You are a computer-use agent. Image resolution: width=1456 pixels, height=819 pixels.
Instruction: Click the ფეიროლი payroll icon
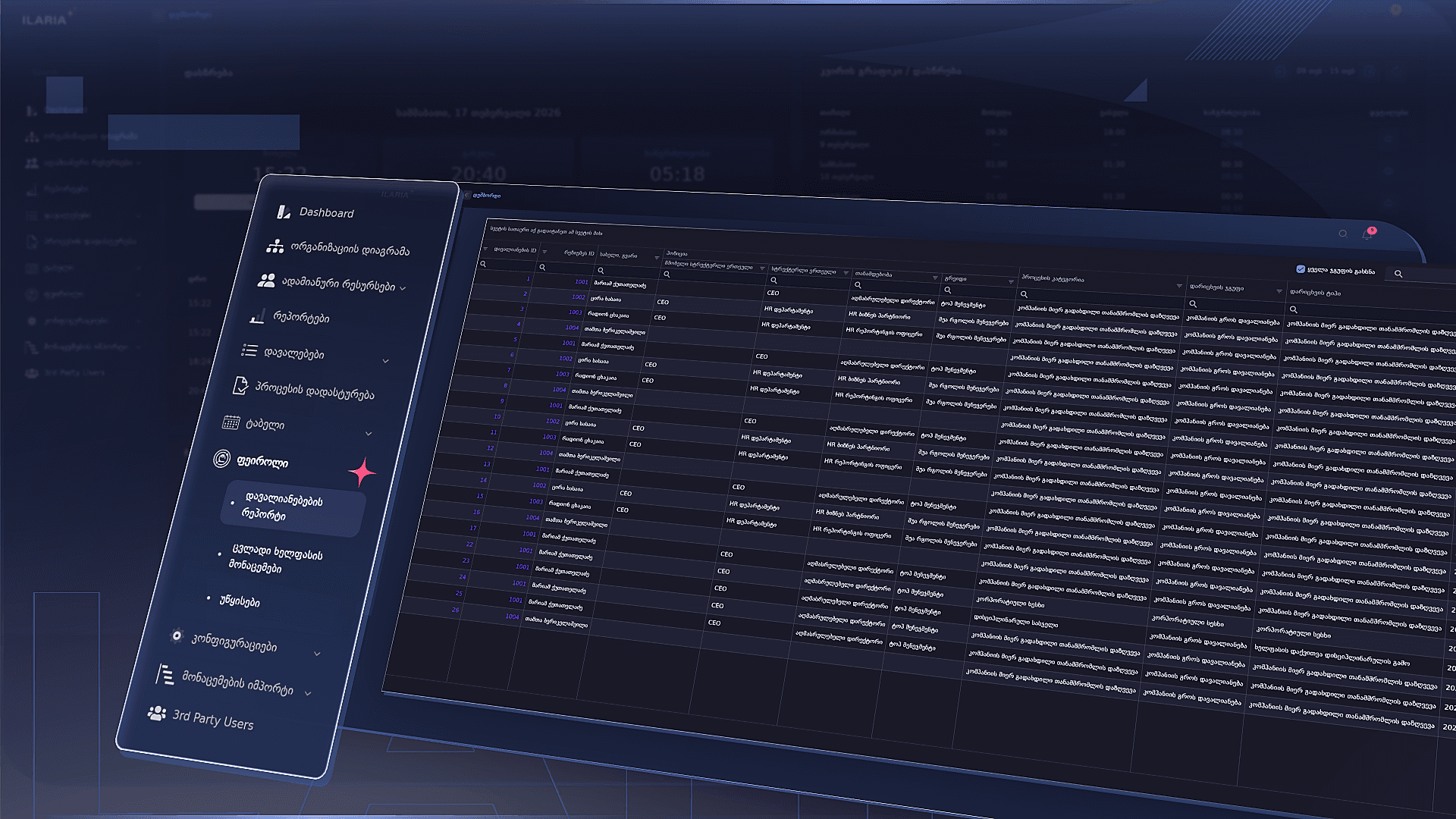click(221, 458)
